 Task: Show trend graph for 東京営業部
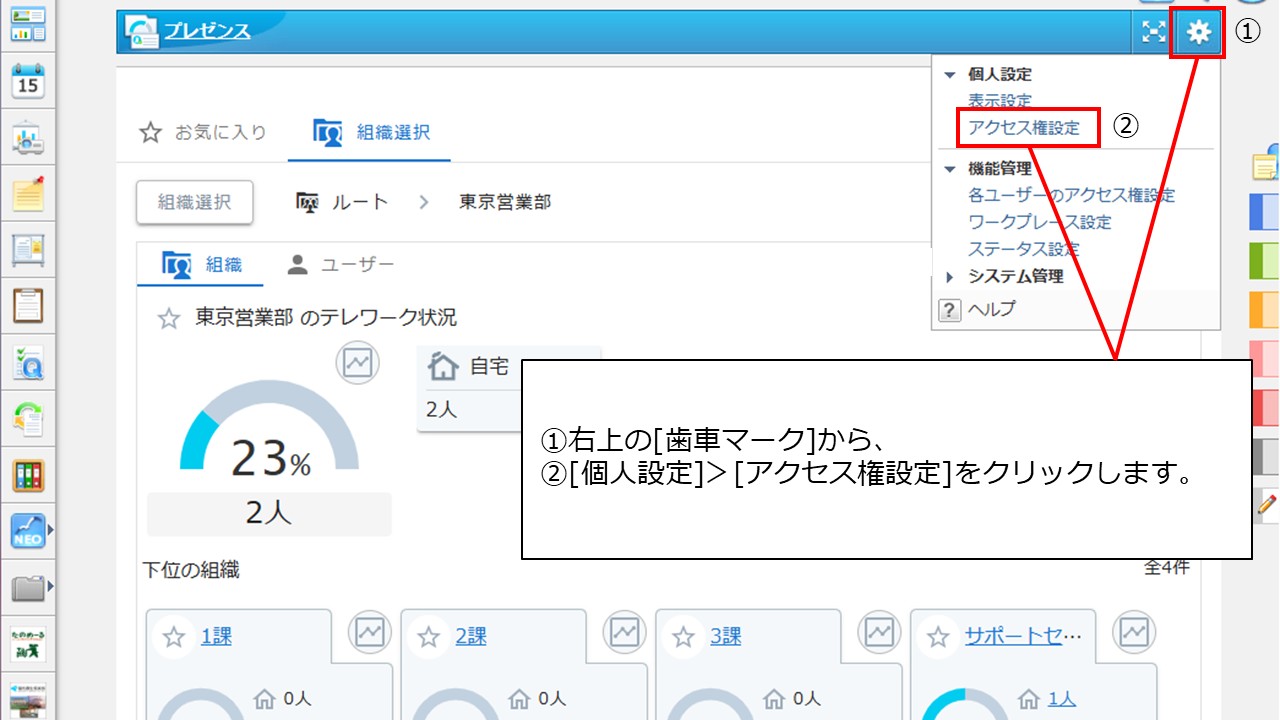(357, 362)
